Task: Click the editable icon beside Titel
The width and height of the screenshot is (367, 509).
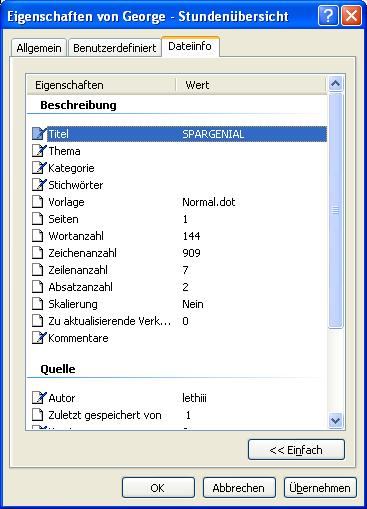Action: 39,134
